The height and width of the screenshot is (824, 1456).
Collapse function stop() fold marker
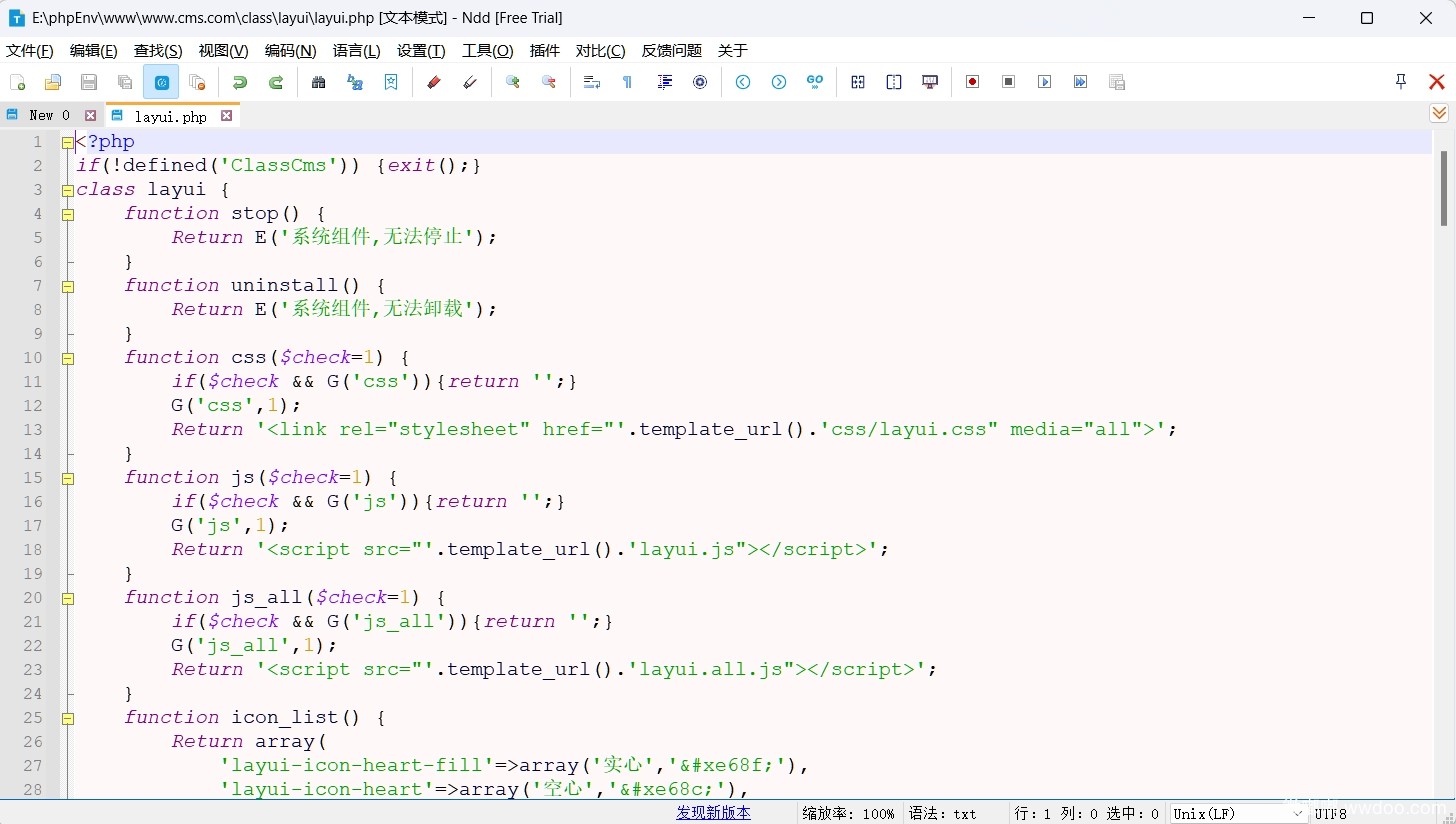pos(68,214)
